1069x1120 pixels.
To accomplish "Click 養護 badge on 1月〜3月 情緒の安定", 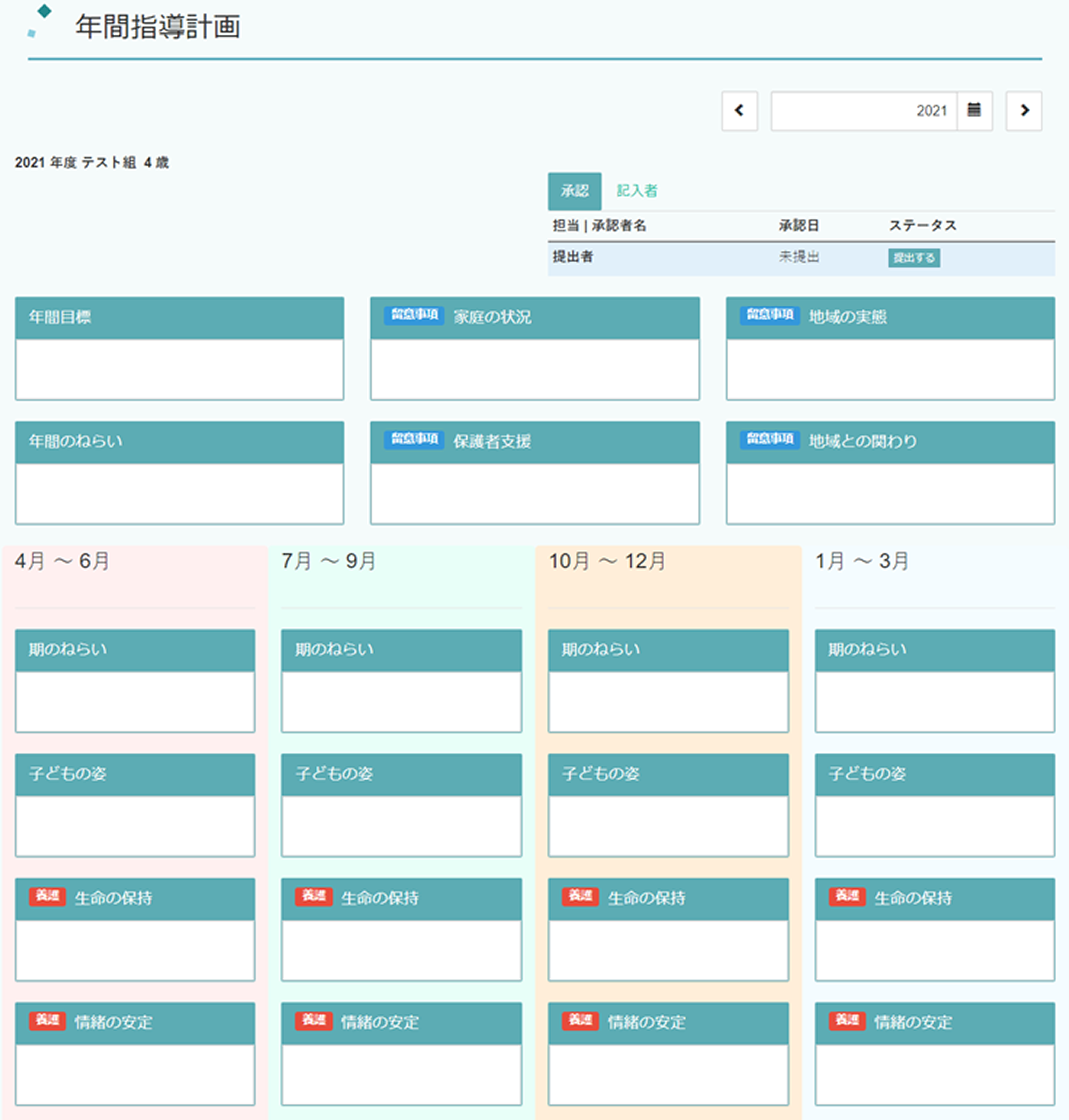I will [x=847, y=1020].
